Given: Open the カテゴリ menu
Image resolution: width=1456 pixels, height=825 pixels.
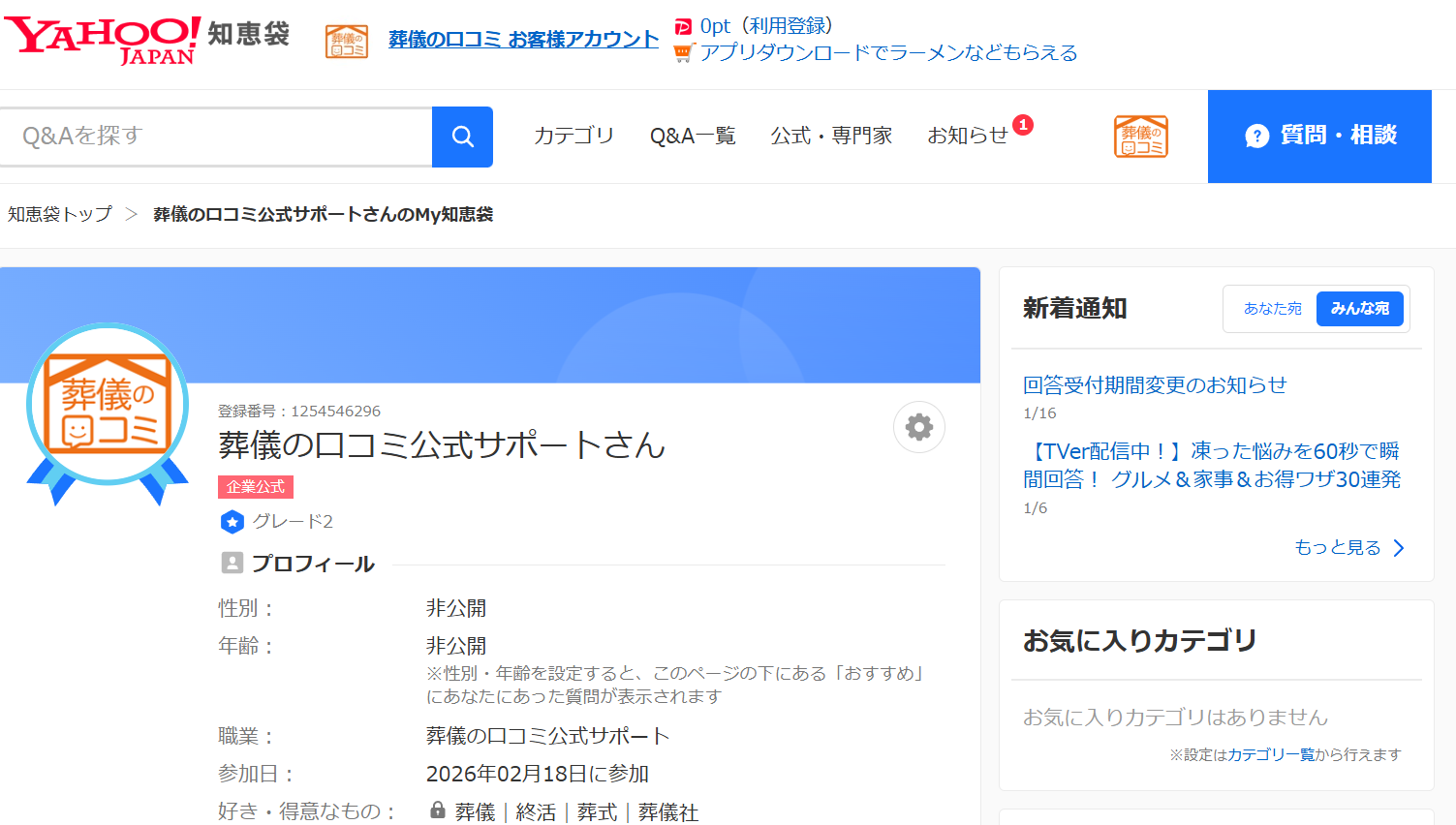Looking at the screenshot, I should click(573, 136).
